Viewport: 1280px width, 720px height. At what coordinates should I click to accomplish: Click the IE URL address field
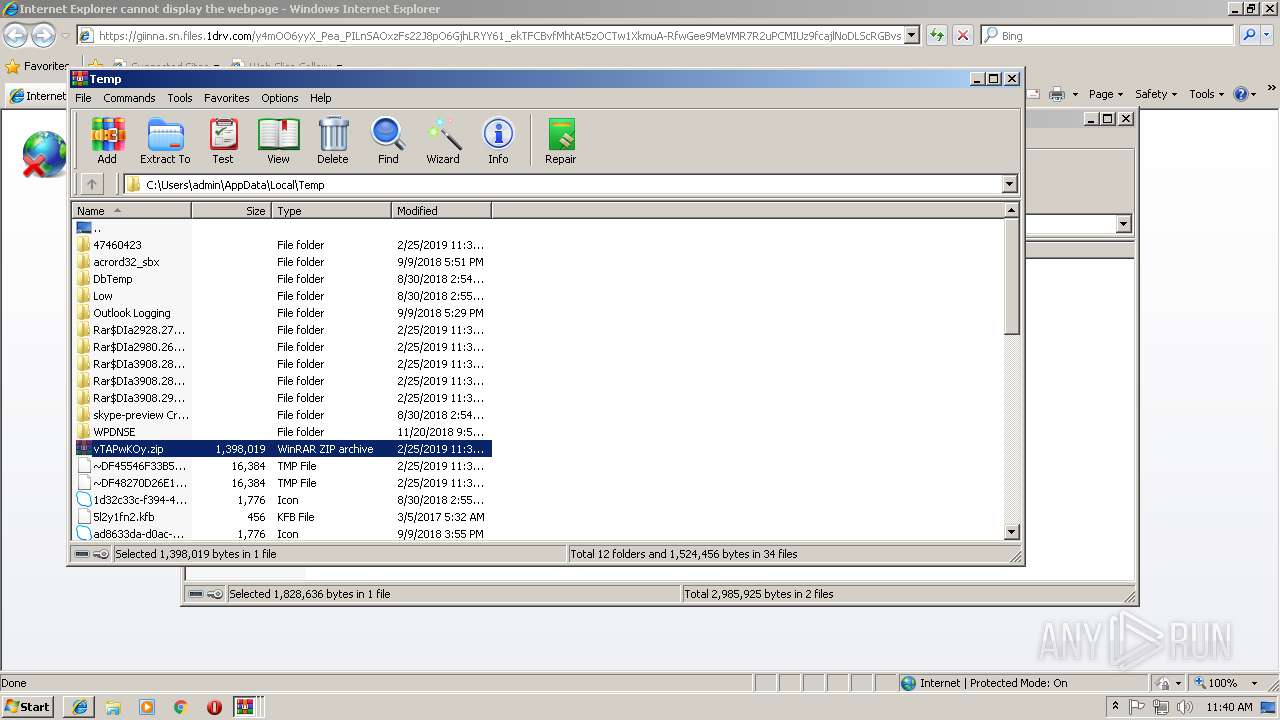490,35
